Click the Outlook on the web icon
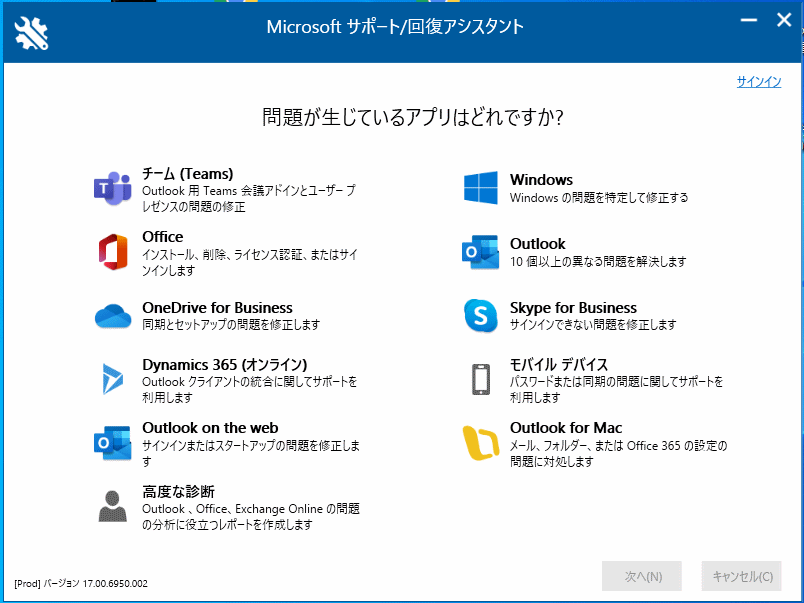804x603 pixels. click(112, 443)
